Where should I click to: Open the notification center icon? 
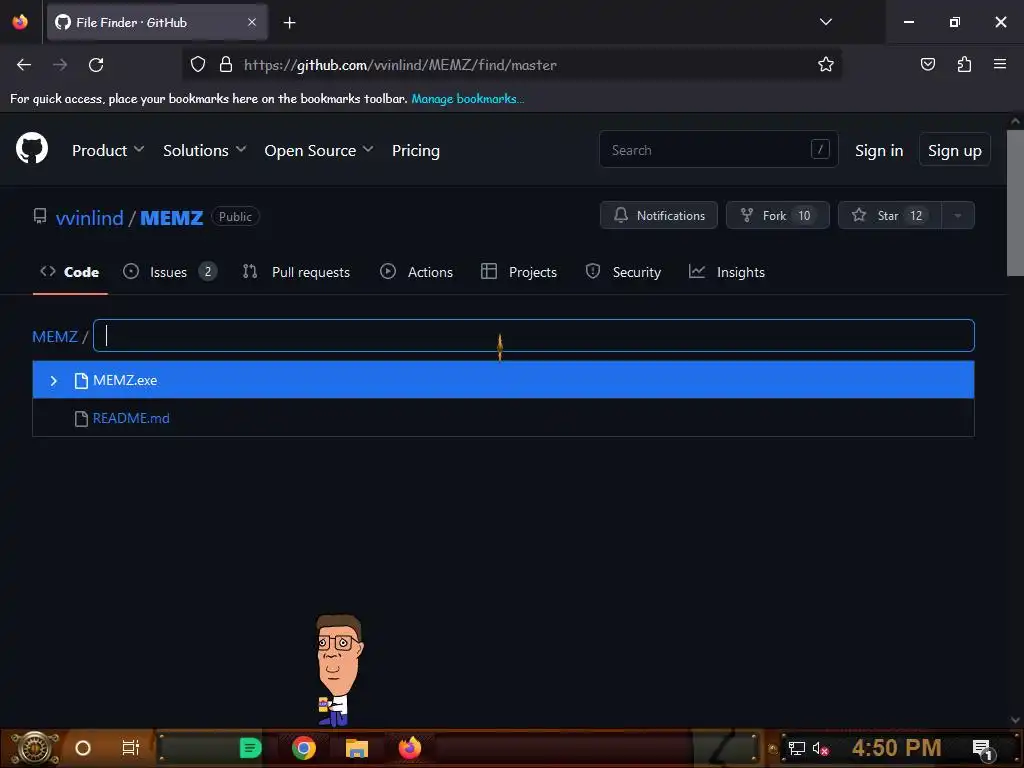[982, 748]
